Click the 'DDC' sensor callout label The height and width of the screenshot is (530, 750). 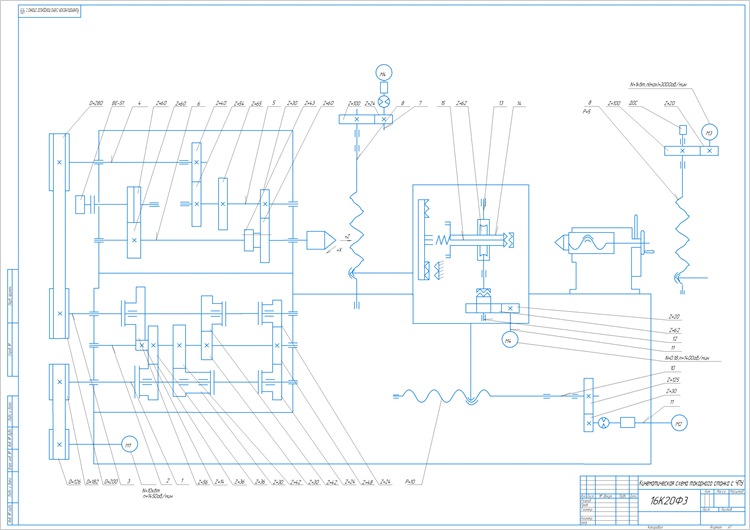(x=634, y=103)
